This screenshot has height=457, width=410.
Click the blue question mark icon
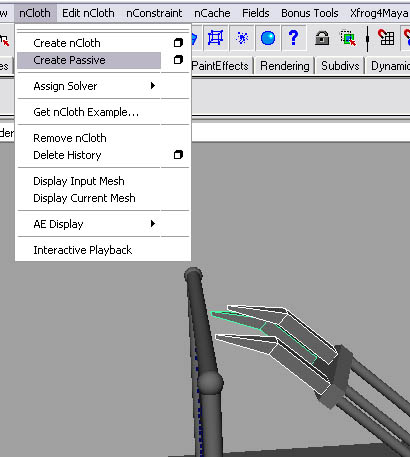click(x=294, y=38)
